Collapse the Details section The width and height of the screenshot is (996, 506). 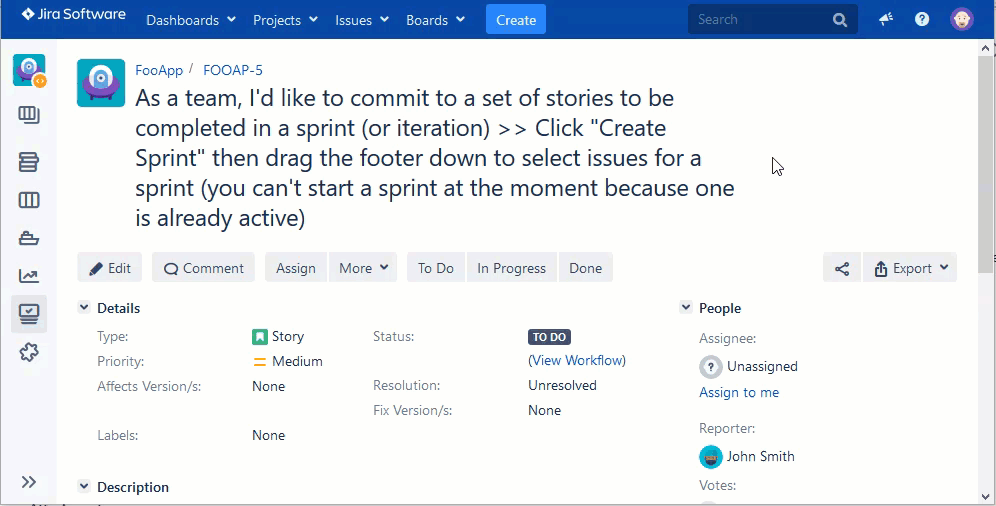point(84,308)
